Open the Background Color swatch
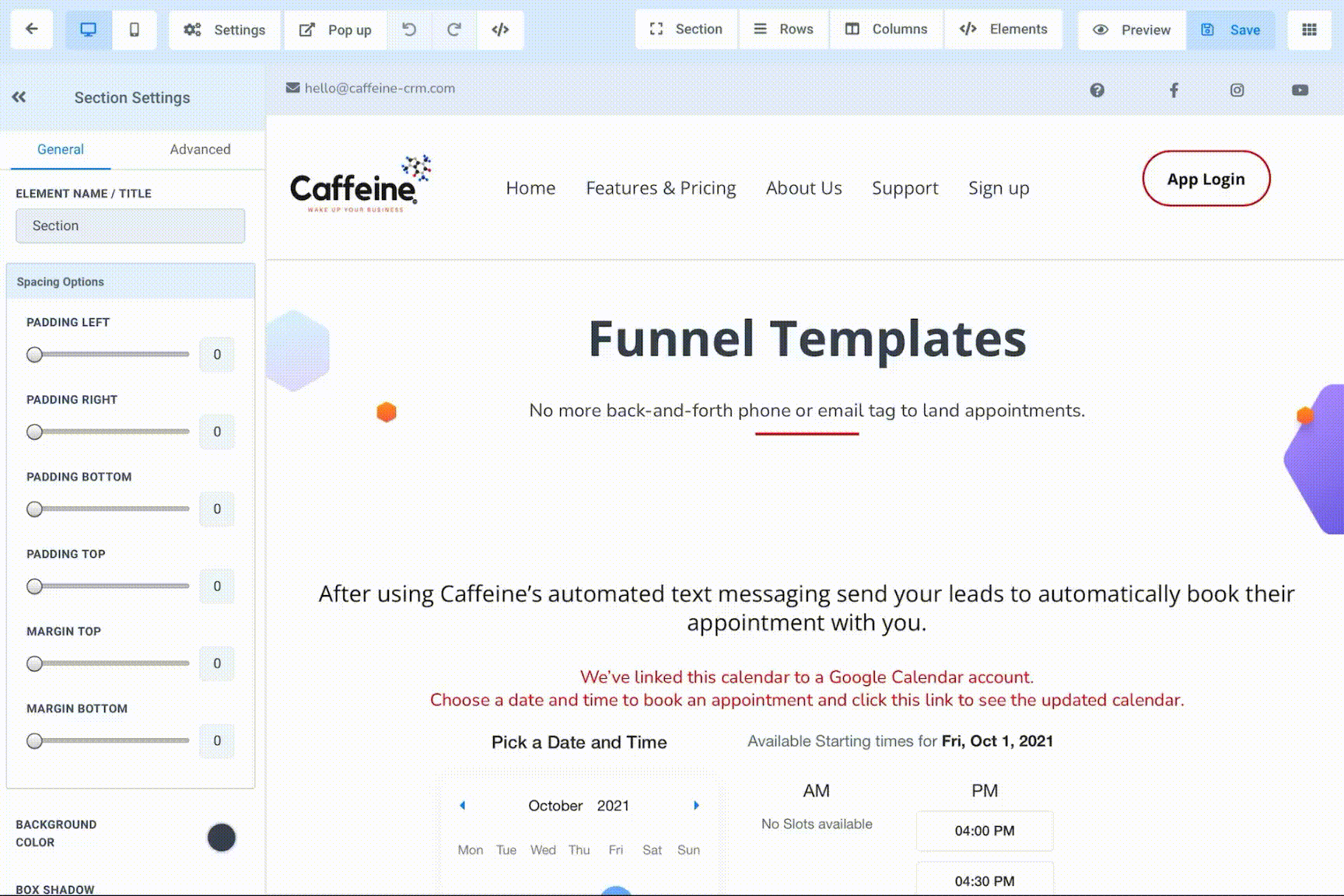This screenshot has height=896, width=1344. point(222,838)
